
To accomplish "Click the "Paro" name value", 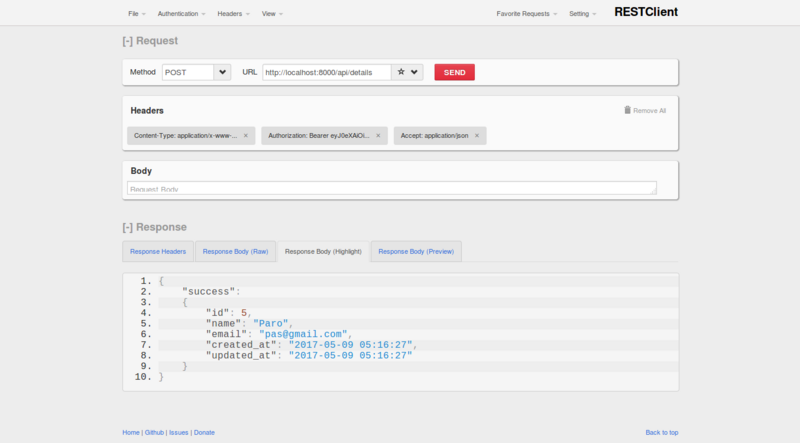I will tap(270, 324).
